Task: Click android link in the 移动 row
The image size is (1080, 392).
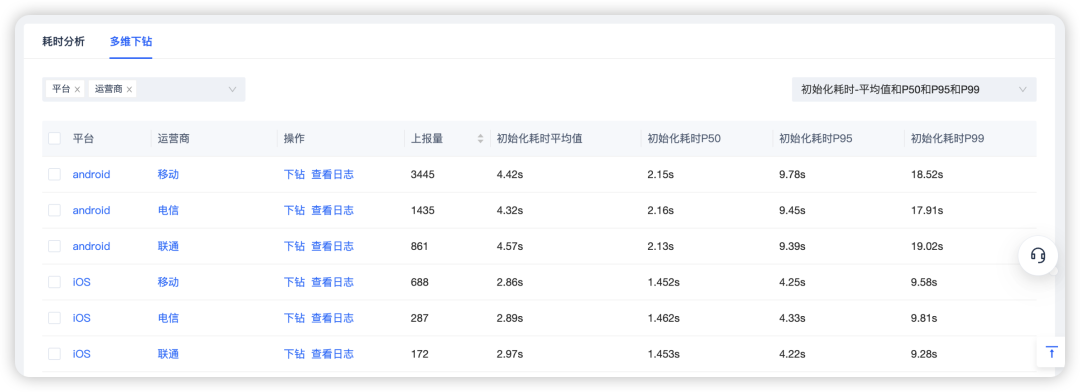Action: (92, 174)
